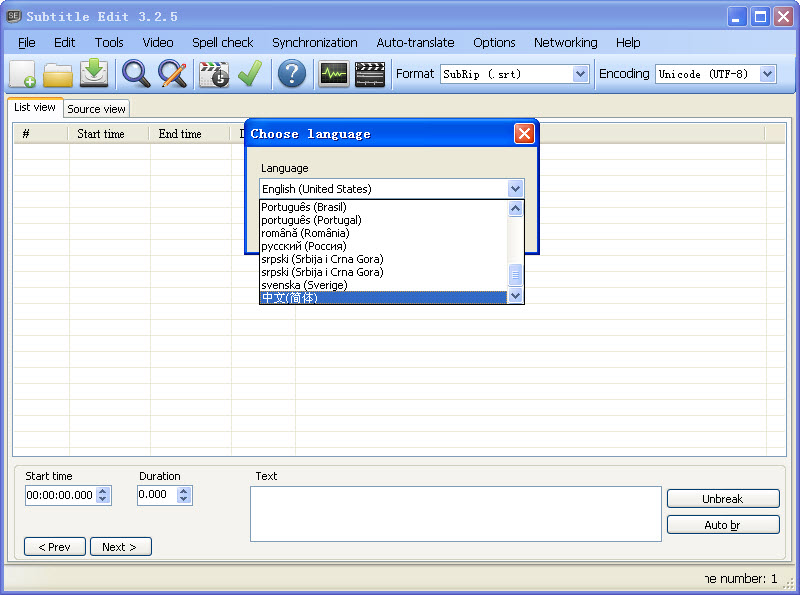This screenshot has height=595, width=800.
Task: Open Find with the magnifier icon
Action: 136,74
